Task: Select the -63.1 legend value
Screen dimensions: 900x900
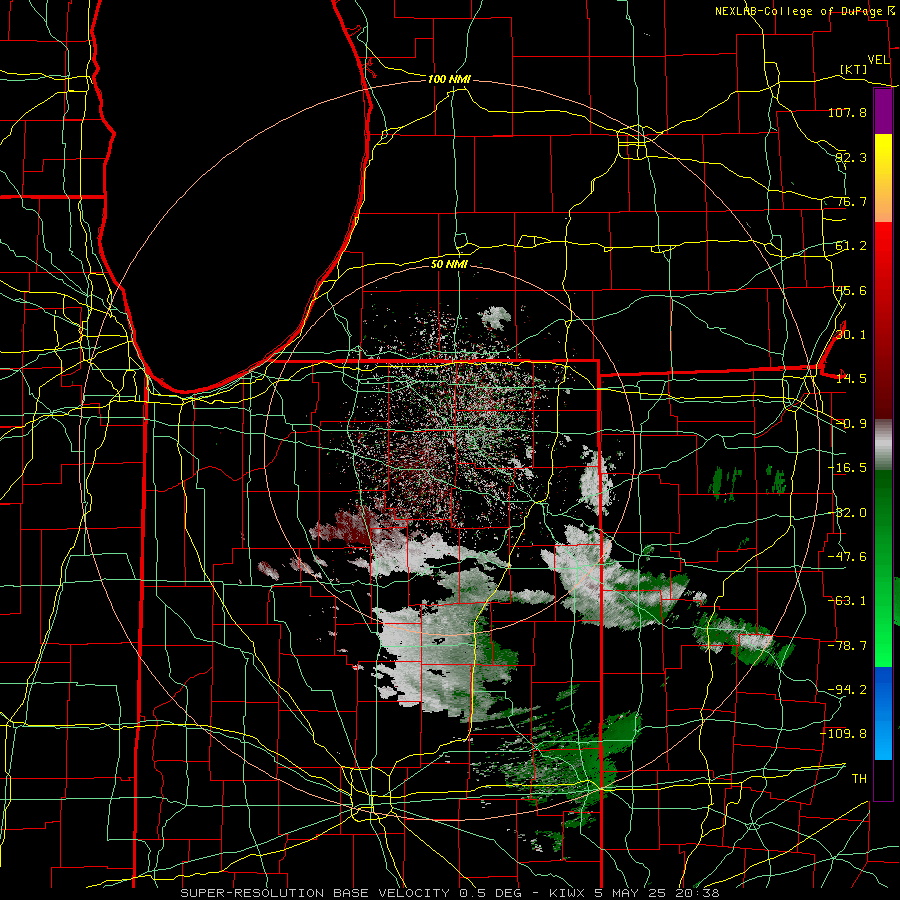Action: tap(847, 601)
